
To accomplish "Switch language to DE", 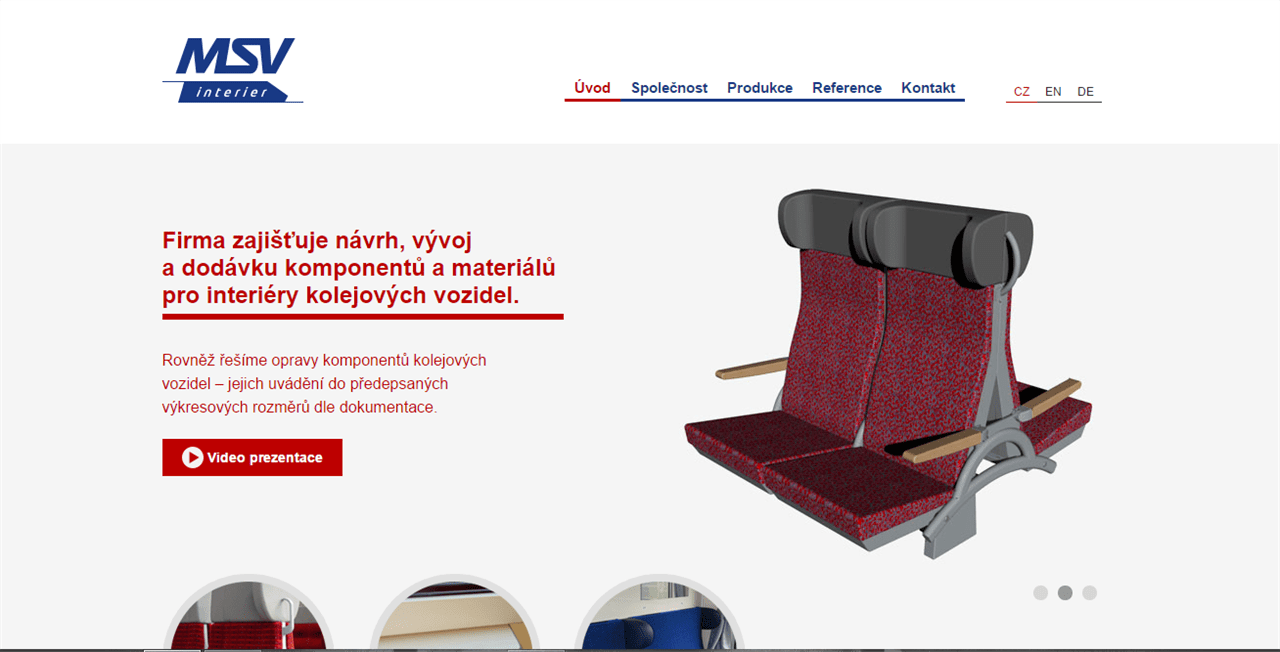I will (x=1085, y=91).
